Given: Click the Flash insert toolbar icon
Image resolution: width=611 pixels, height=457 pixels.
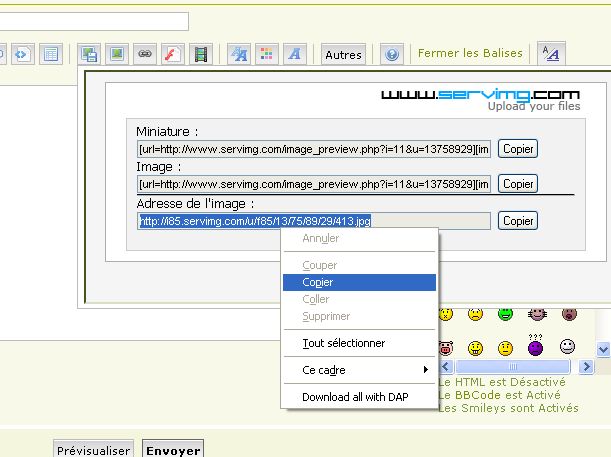Looking at the screenshot, I should [173, 54].
